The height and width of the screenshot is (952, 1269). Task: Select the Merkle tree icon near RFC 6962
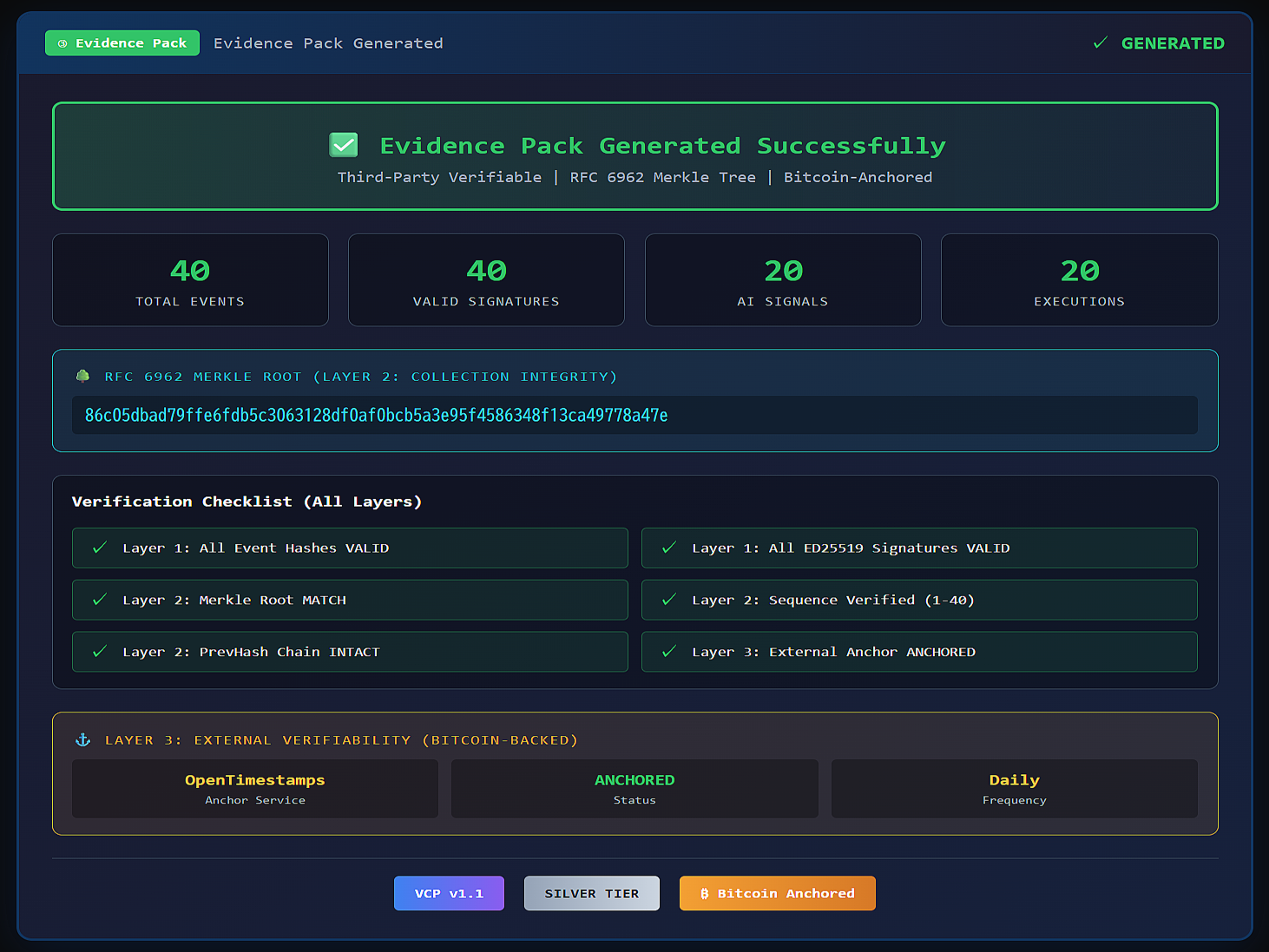coord(82,376)
